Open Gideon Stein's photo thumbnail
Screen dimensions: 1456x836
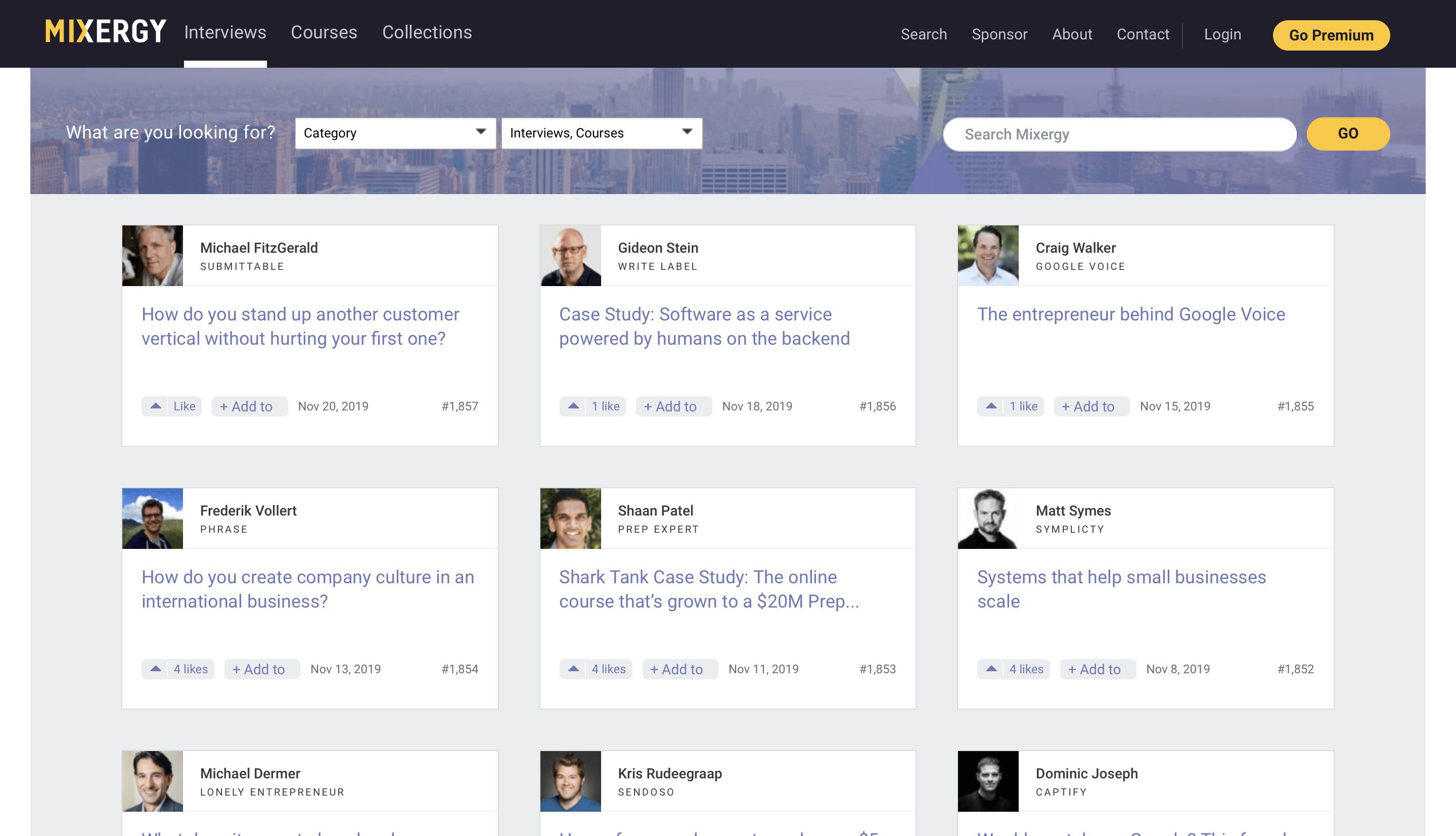point(571,256)
